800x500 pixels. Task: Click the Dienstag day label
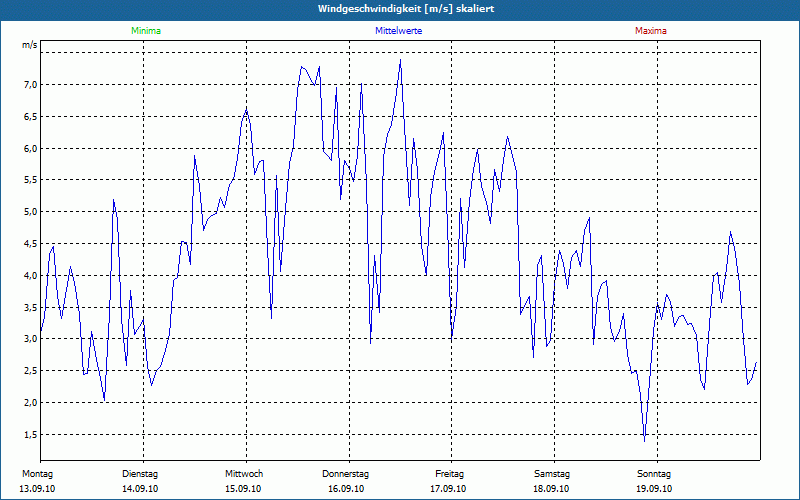[140, 474]
